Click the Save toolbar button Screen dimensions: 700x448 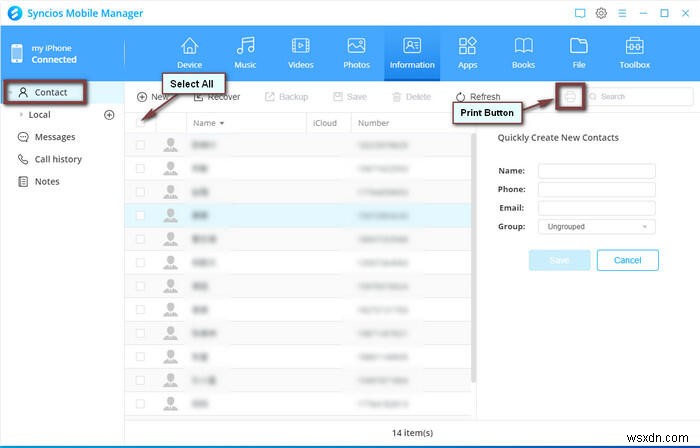tap(350, 97)
